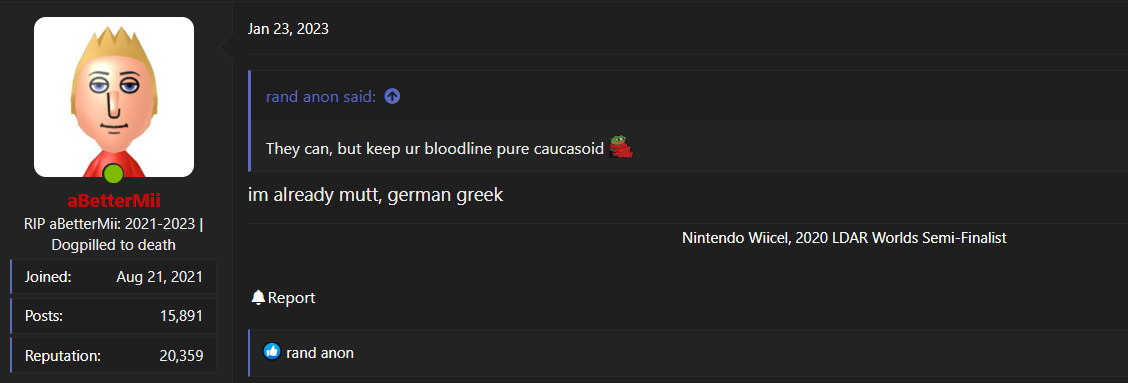Click the Nintendo Wiicel signature text
This screenshot has width=1128, height=383.
click(x=844, y=238)
